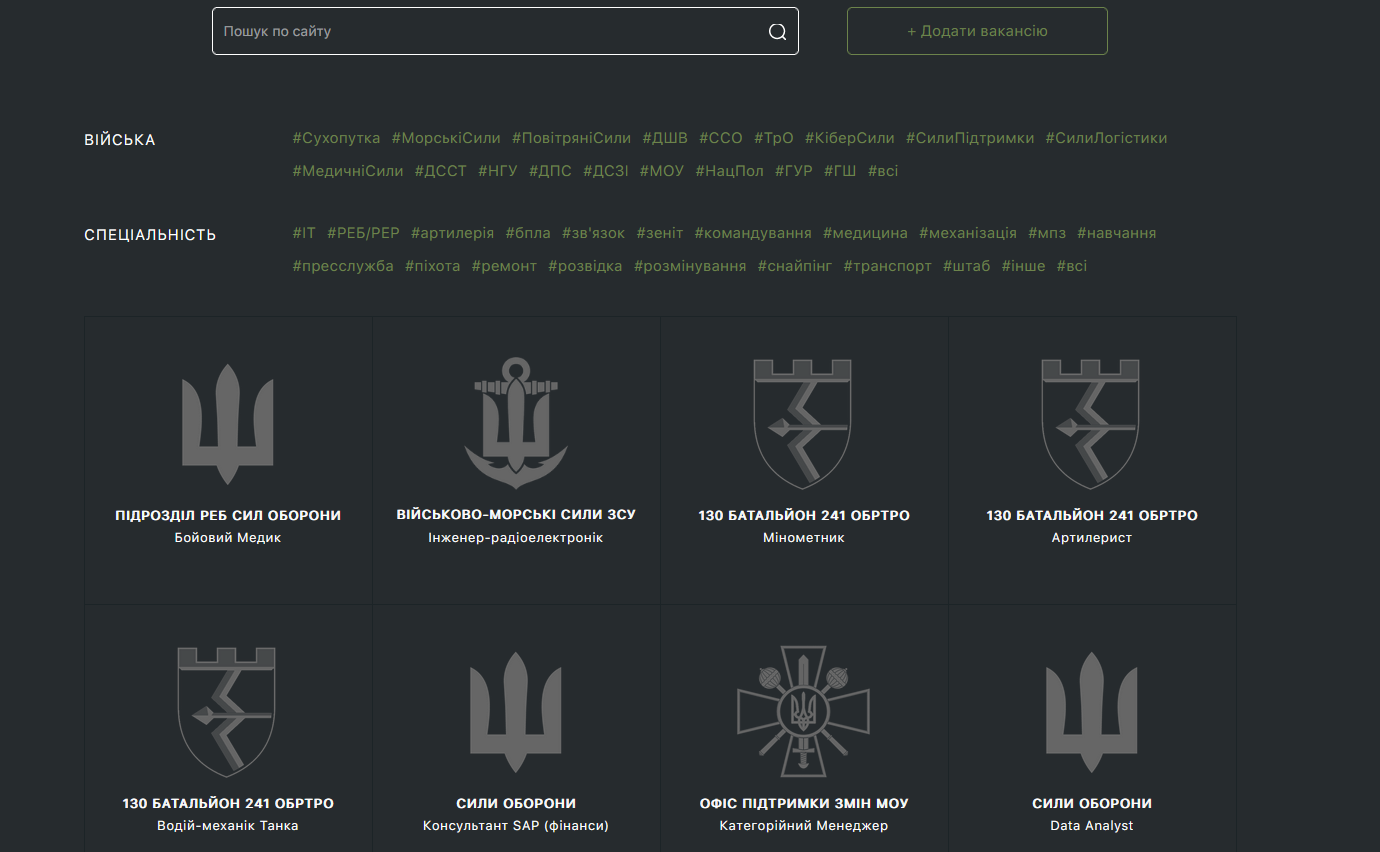Viewport: 1380px width, 852px height.
Task: Select the #ГУР troop tag
Action: (x=794, y=171)
